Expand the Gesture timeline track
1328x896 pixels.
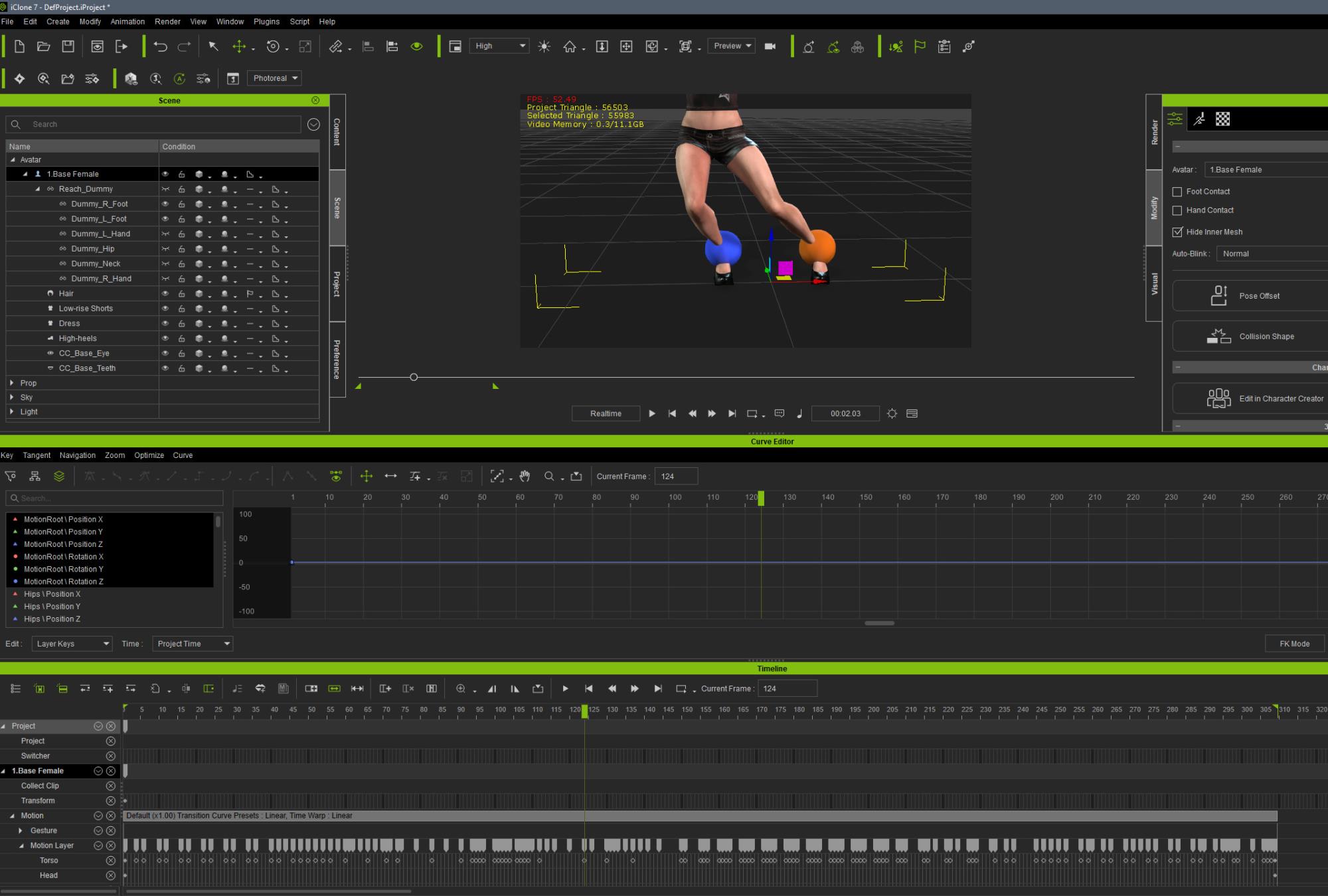point(21,831)
